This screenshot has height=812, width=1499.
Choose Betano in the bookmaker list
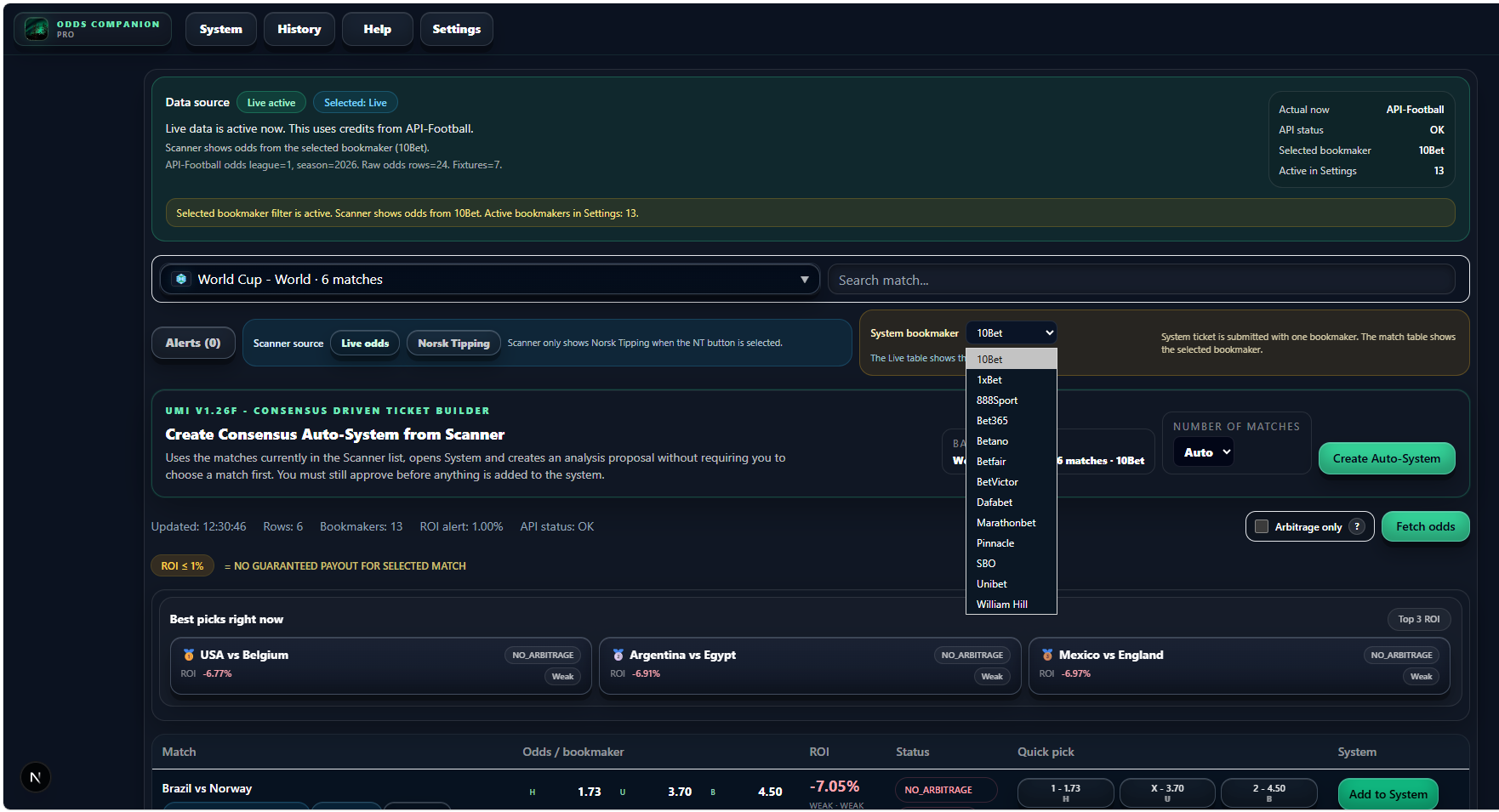pyautogui.click(x=1012, y=441)
